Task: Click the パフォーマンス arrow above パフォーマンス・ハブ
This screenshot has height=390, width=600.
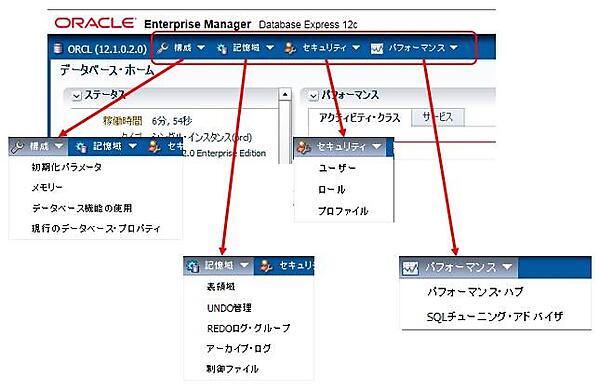Action: tap(507, 267)
